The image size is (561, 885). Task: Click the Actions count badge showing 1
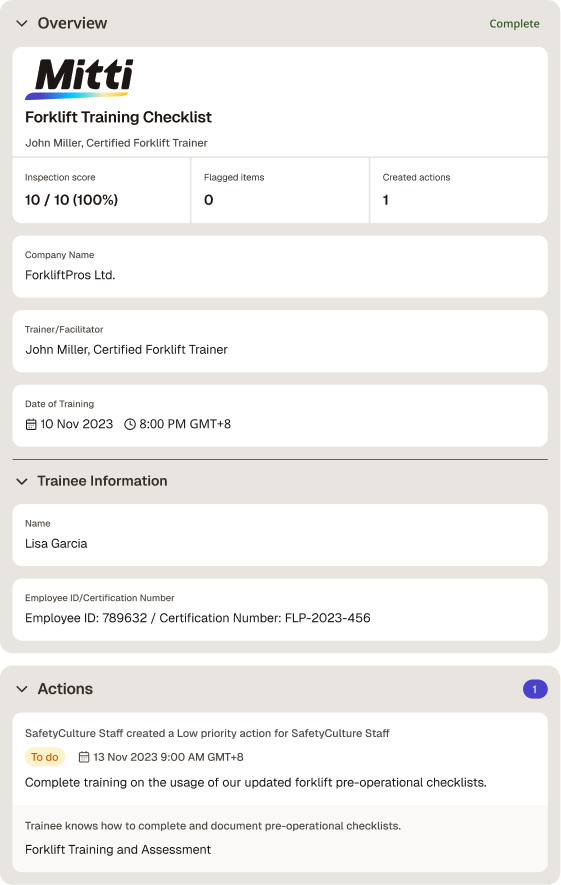tap(535, 689)
